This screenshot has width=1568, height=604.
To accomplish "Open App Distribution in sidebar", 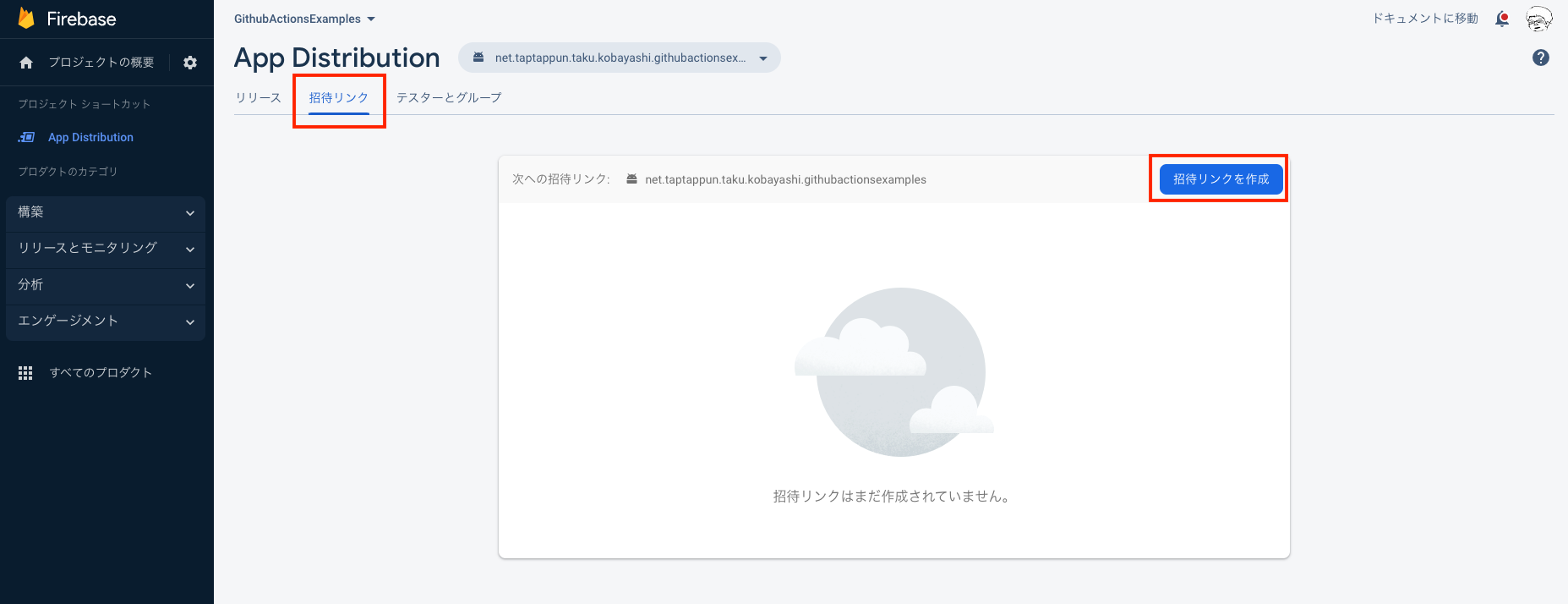I will [90, 137].
